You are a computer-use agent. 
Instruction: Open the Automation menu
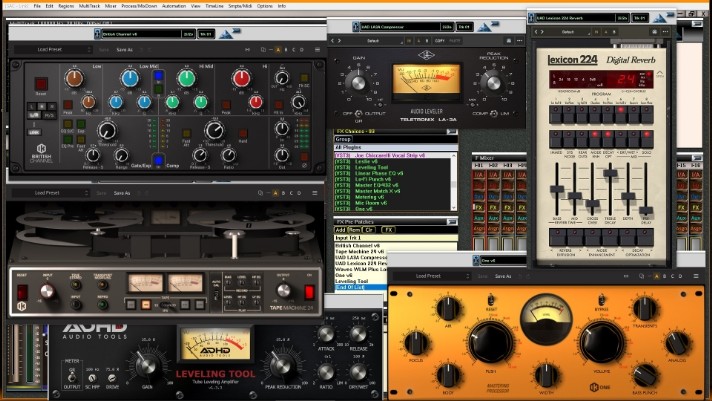174,6
